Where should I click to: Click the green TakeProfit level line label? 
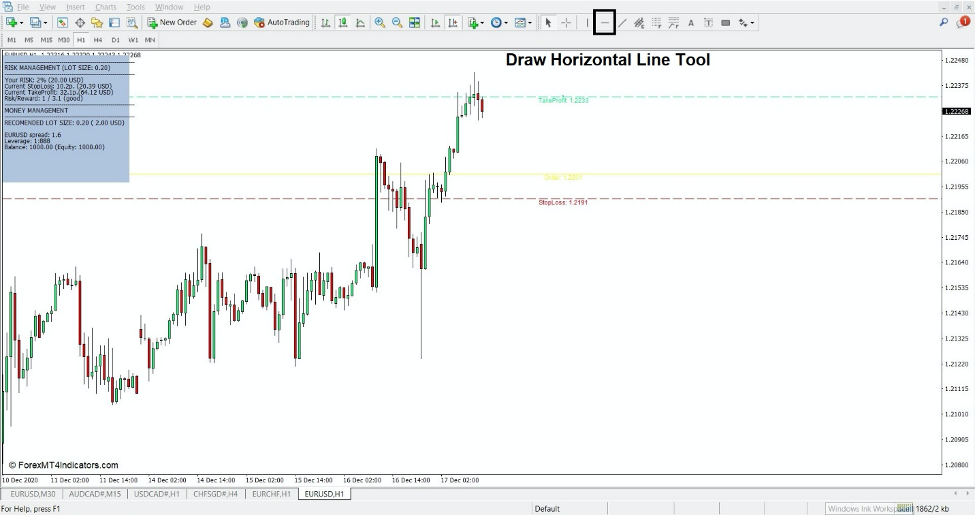click(563, 101)
